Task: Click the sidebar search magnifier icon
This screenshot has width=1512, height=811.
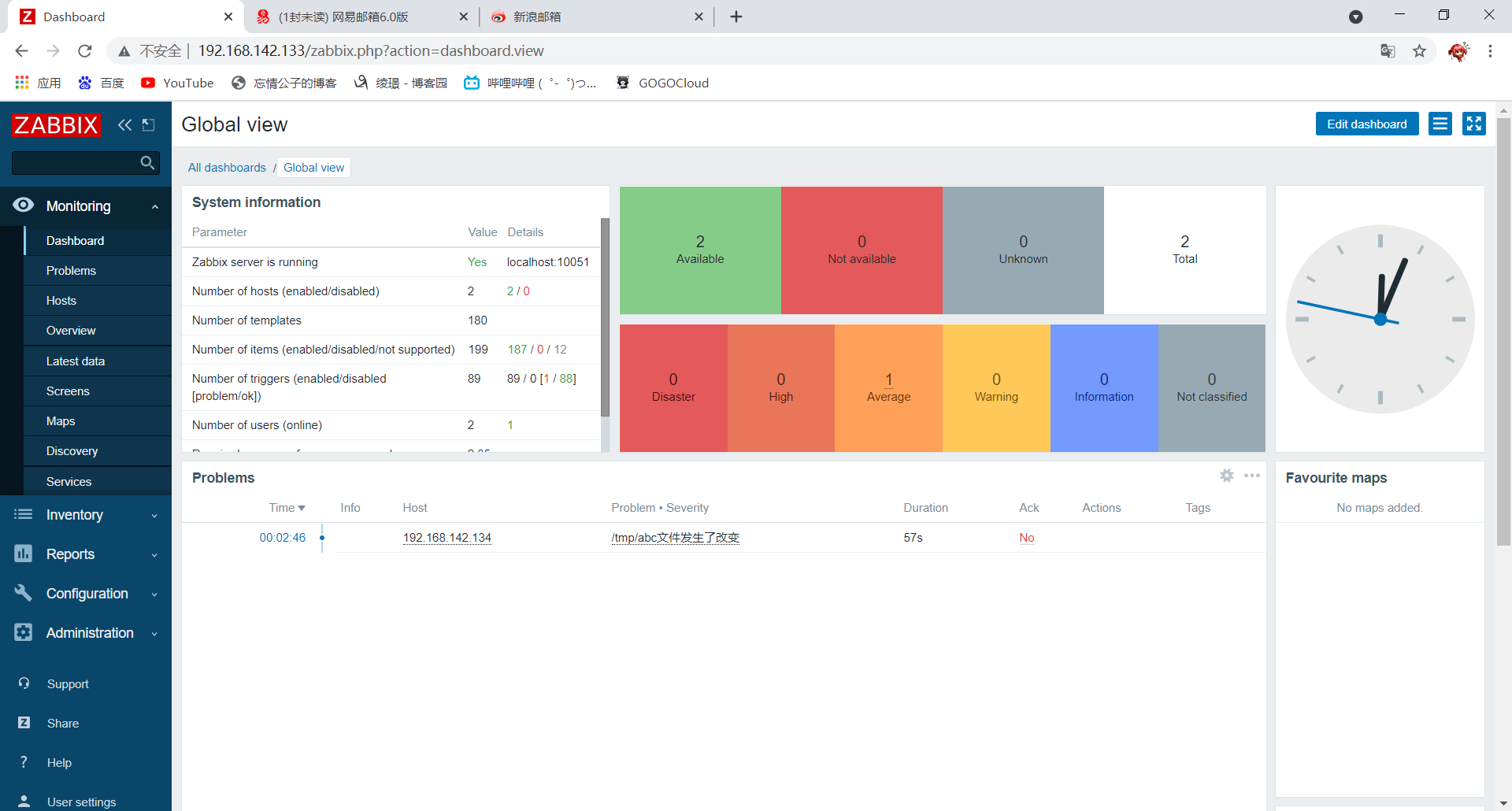Action: pyautogui.click(x=147, y=163)
